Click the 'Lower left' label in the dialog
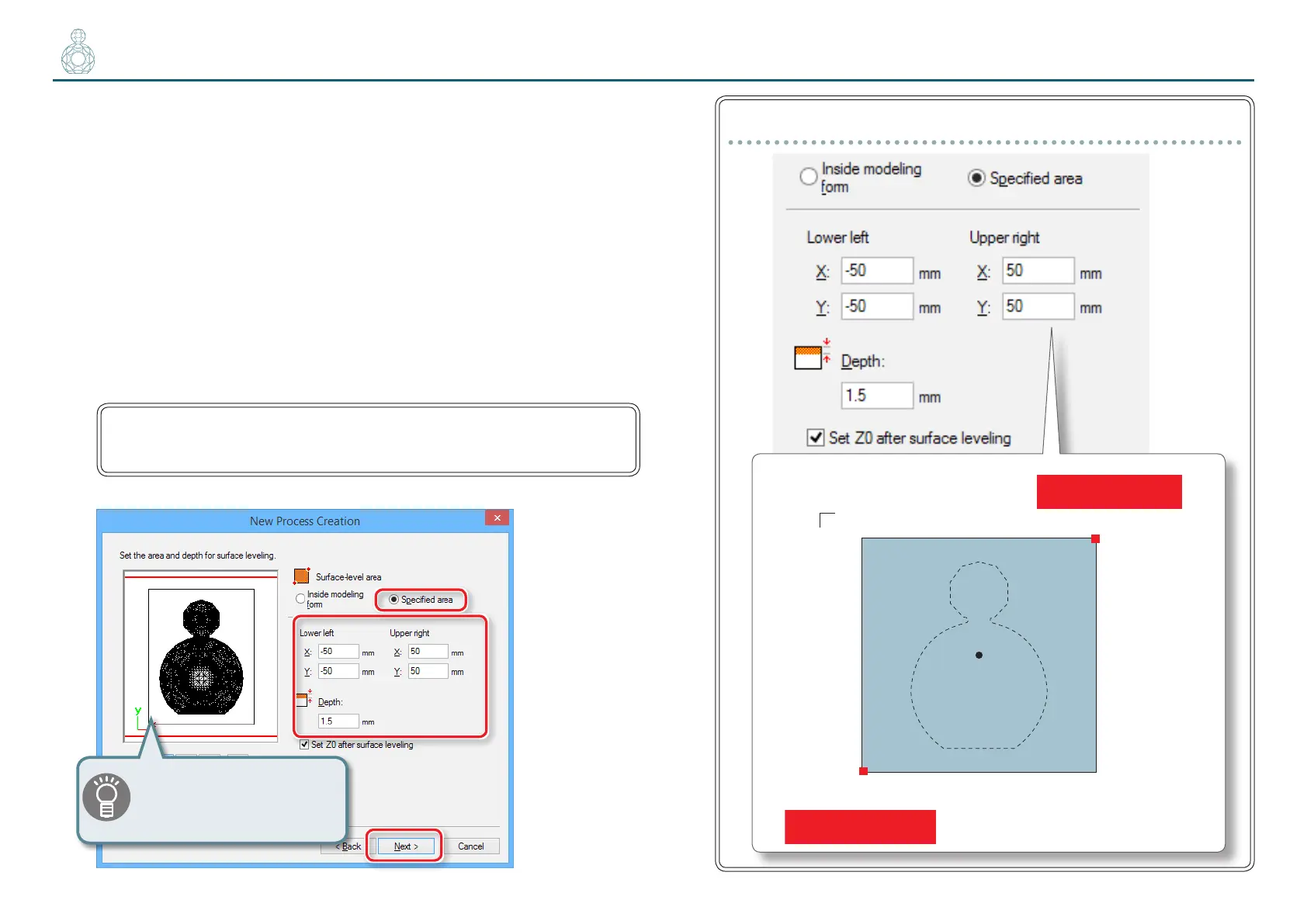 [x=317, y=633]
